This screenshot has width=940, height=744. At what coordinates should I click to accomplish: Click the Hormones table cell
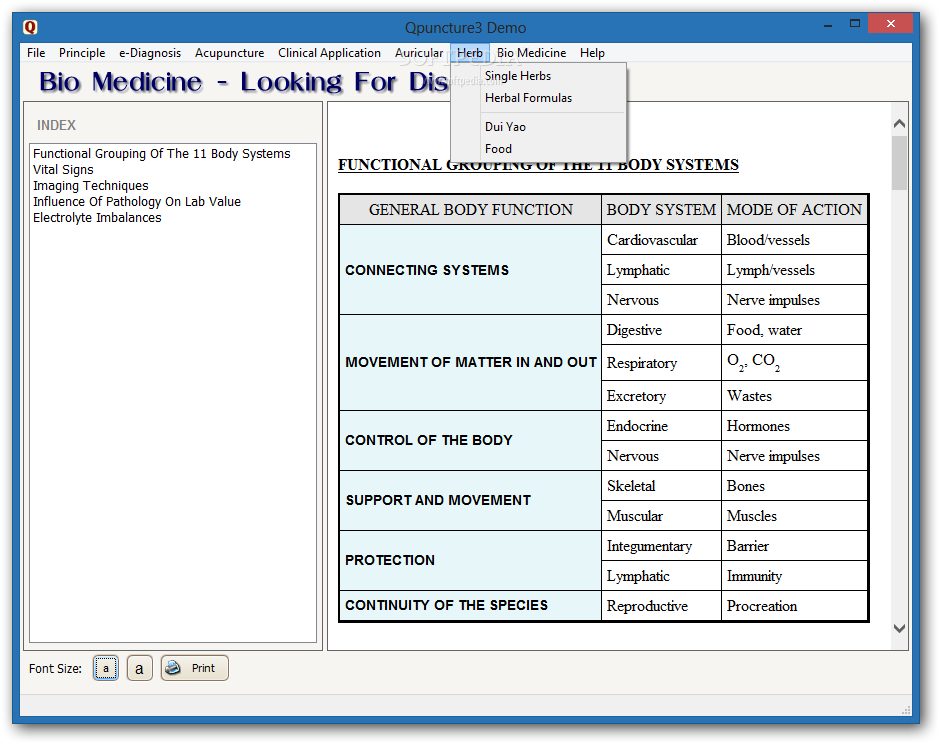[x=794, y=426]
